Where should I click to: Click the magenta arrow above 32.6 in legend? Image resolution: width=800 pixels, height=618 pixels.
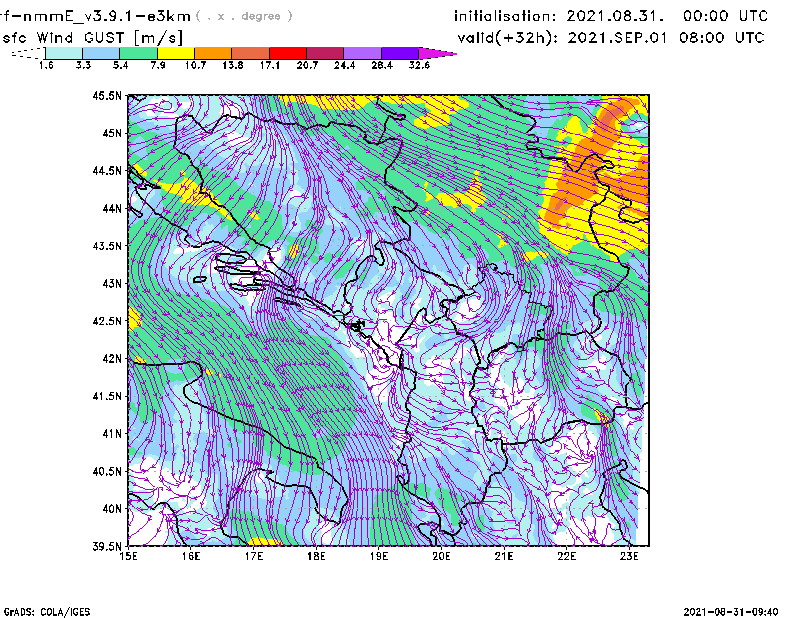tap(436, 53)
